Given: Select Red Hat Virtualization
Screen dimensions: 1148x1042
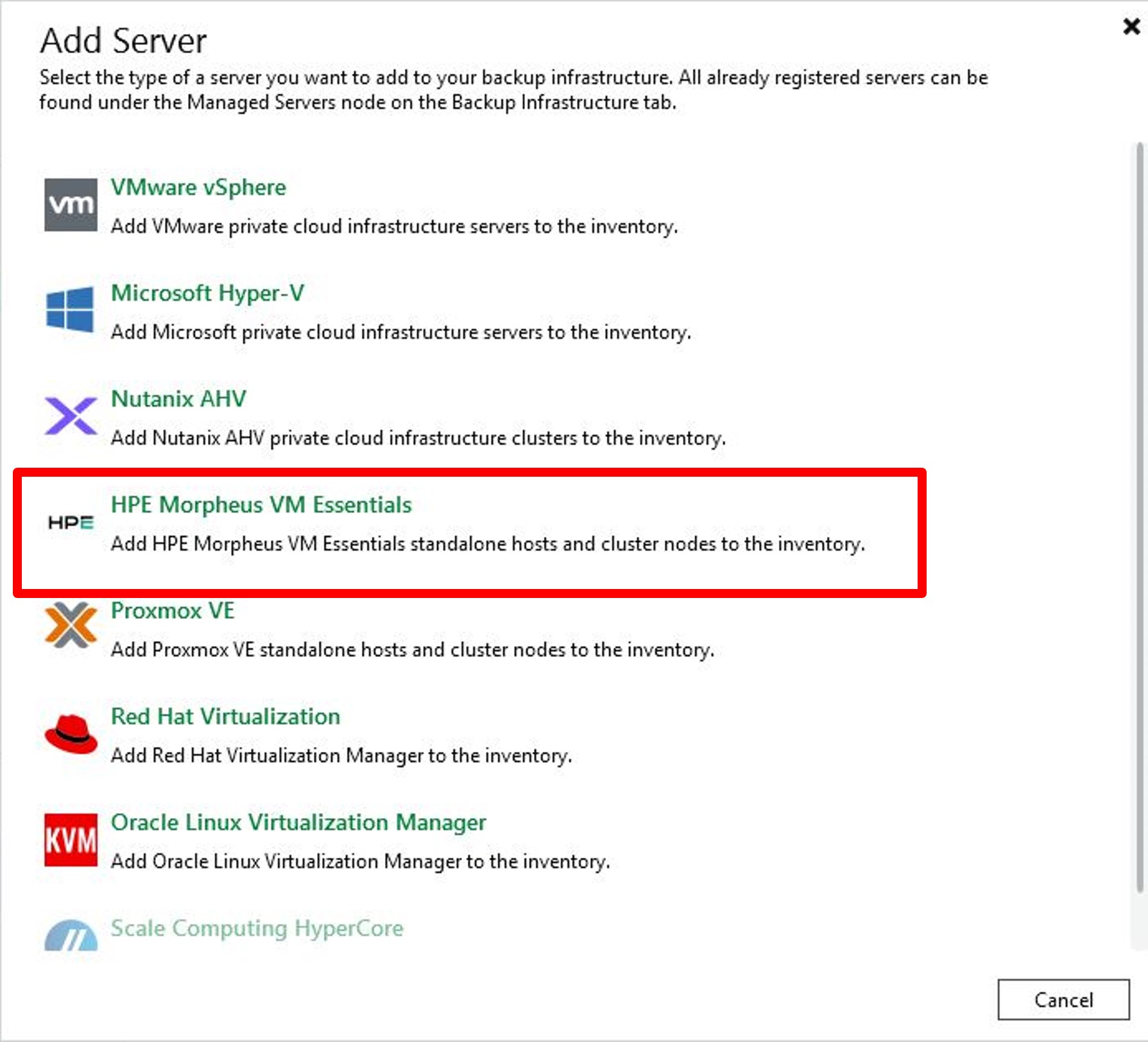Looking at the screenshot, I should (x=225, y=717).
